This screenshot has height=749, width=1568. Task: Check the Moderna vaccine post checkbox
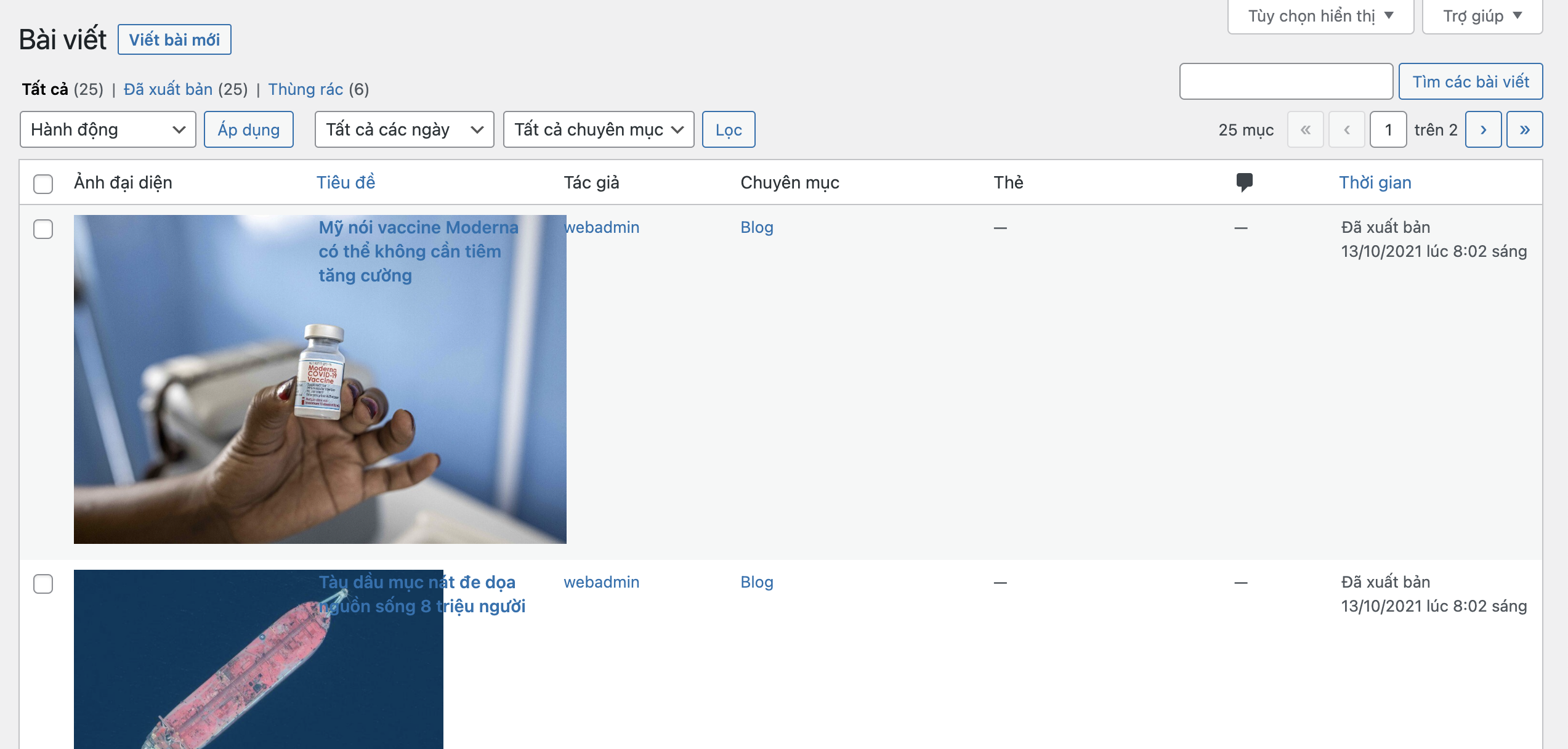[x=43, y=229]
